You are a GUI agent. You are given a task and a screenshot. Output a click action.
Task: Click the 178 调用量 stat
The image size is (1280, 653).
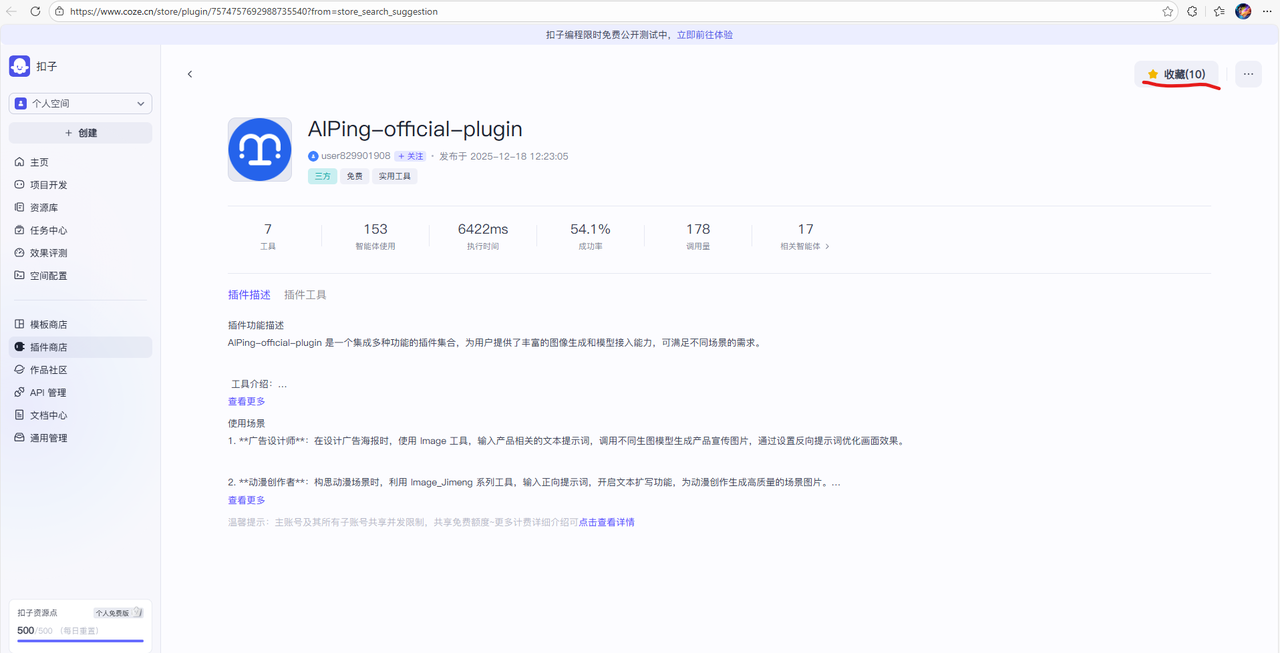(x=698, y=235)
